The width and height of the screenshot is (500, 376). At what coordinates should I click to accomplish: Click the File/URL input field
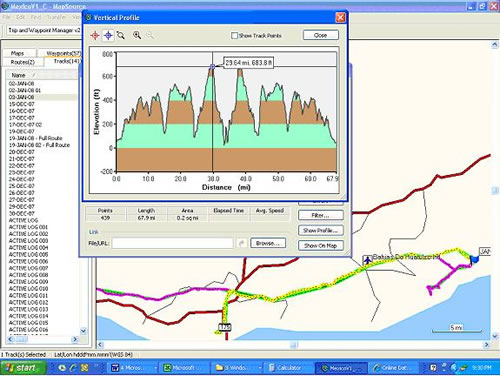172,243
